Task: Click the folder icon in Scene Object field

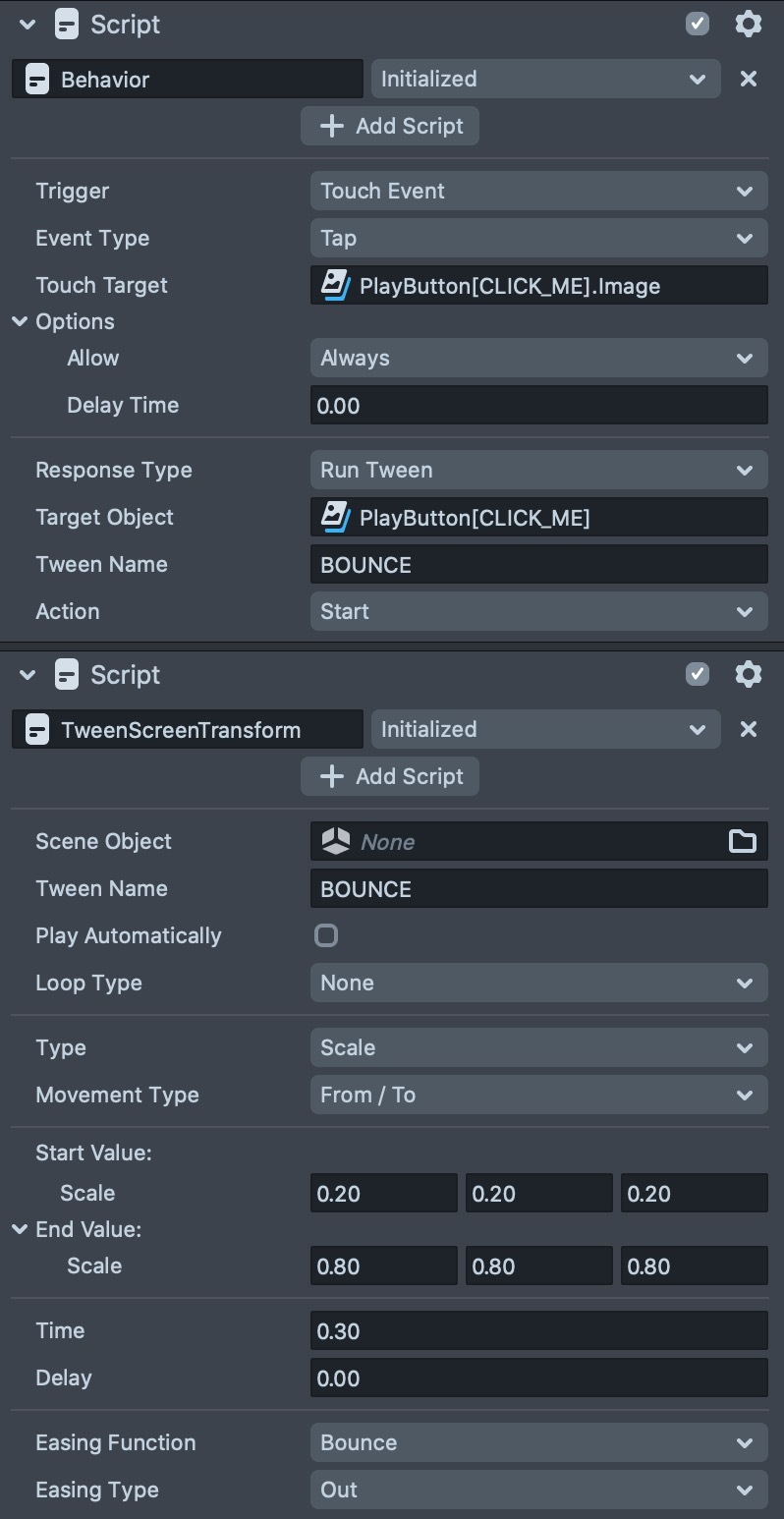Action: tap(742, 841)
